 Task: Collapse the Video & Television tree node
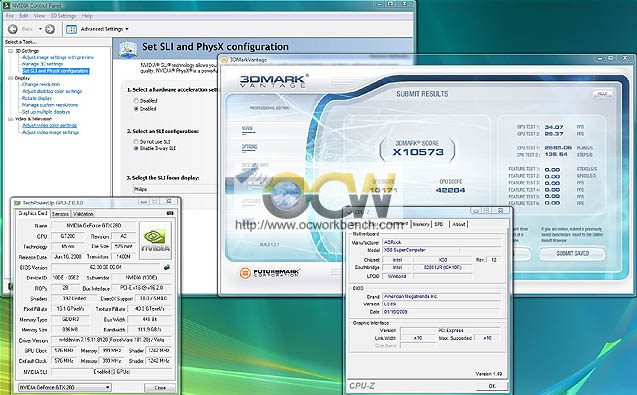point(11,119)
